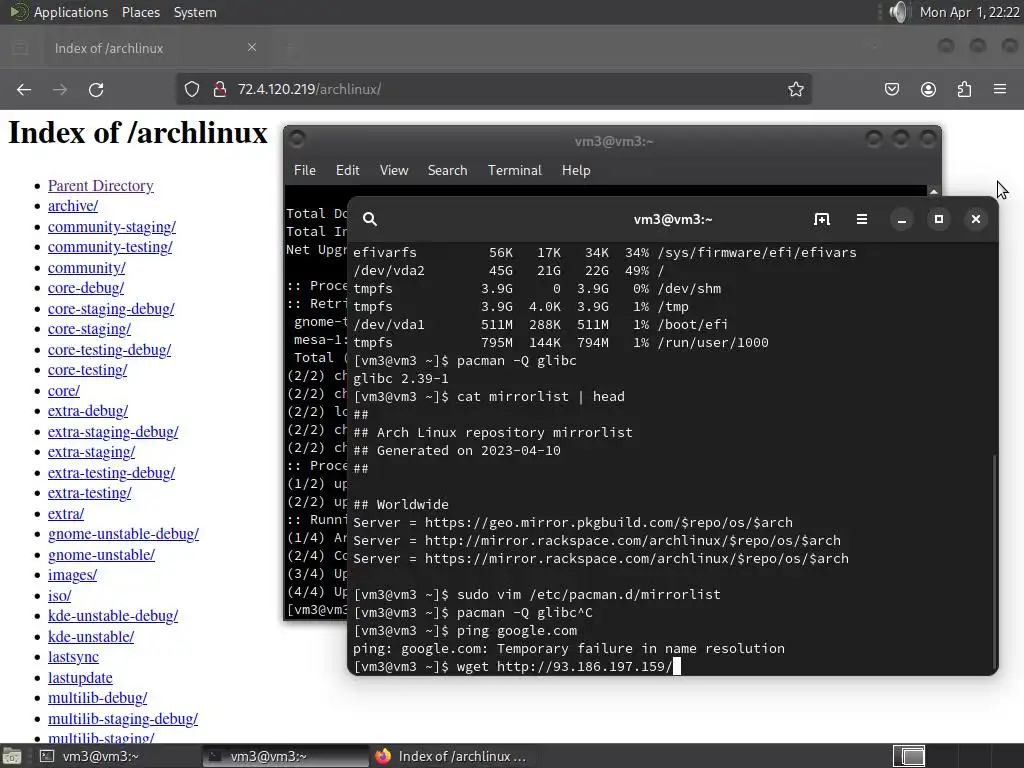Click show desktop icon in bottom-left panel
The image size is (1024, 768).
click(x=11, y=756)
